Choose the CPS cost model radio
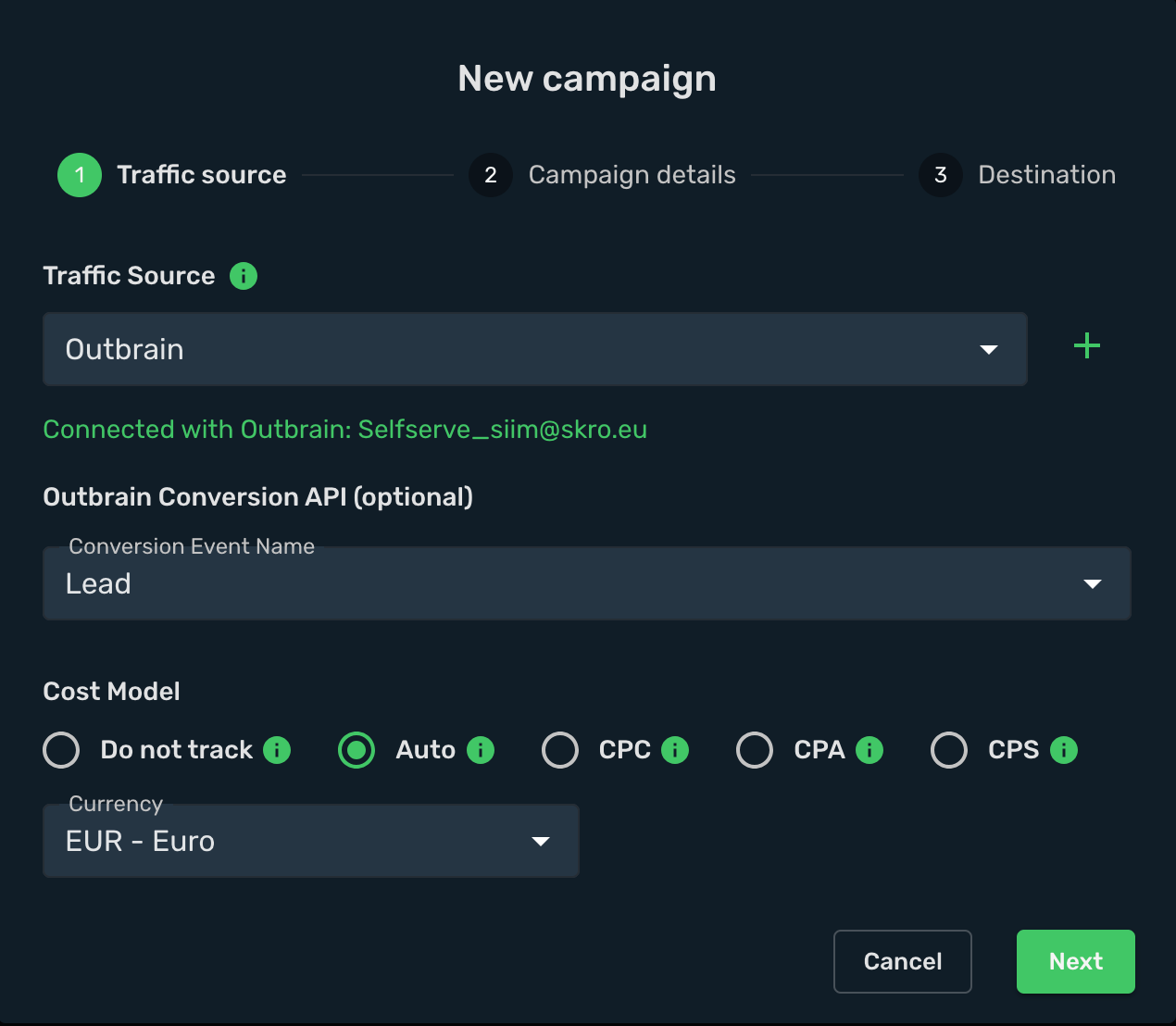1176x1026 pixels. 949,750
